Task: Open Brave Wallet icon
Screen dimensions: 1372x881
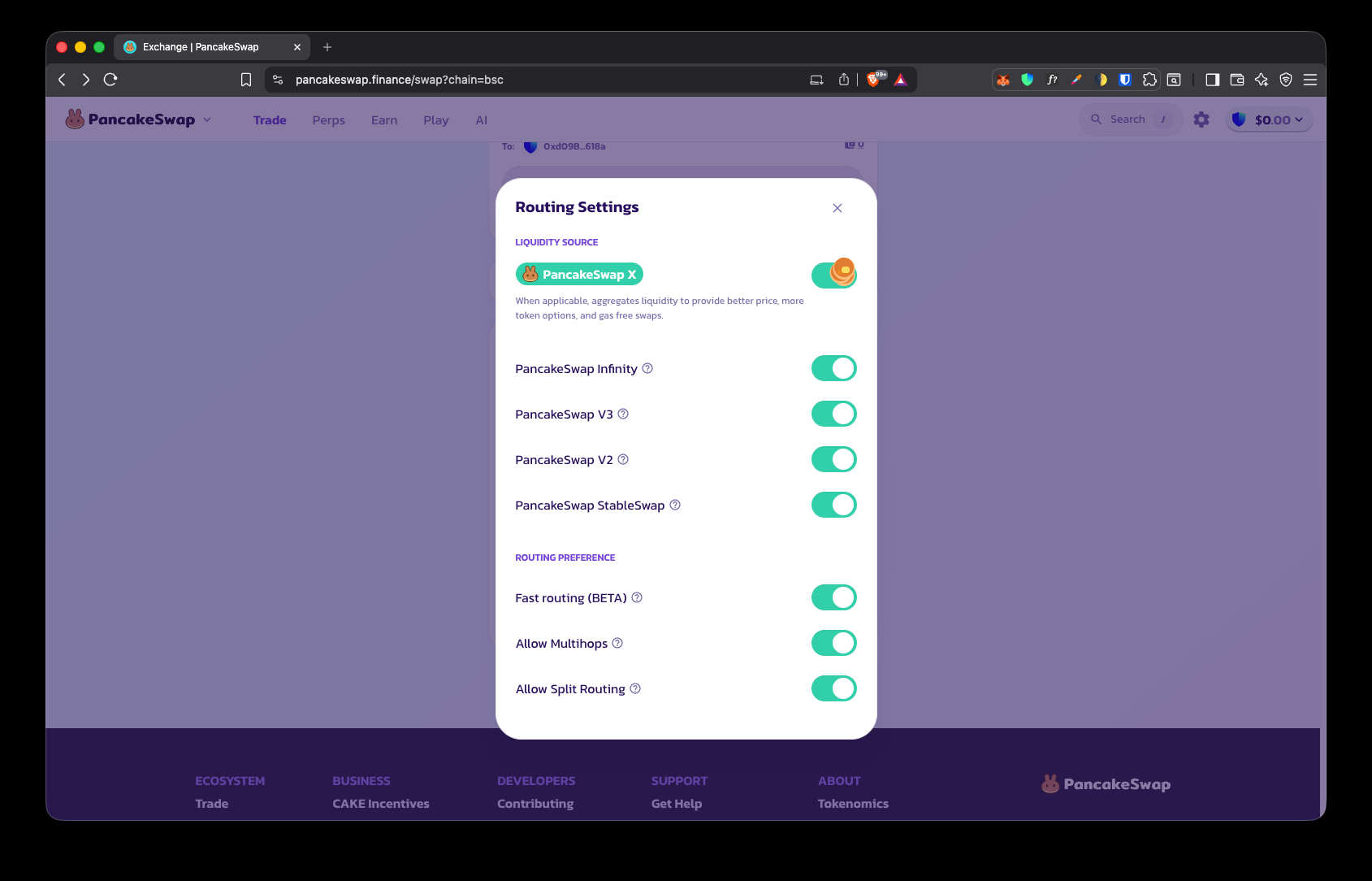Action: (1237, 80)
